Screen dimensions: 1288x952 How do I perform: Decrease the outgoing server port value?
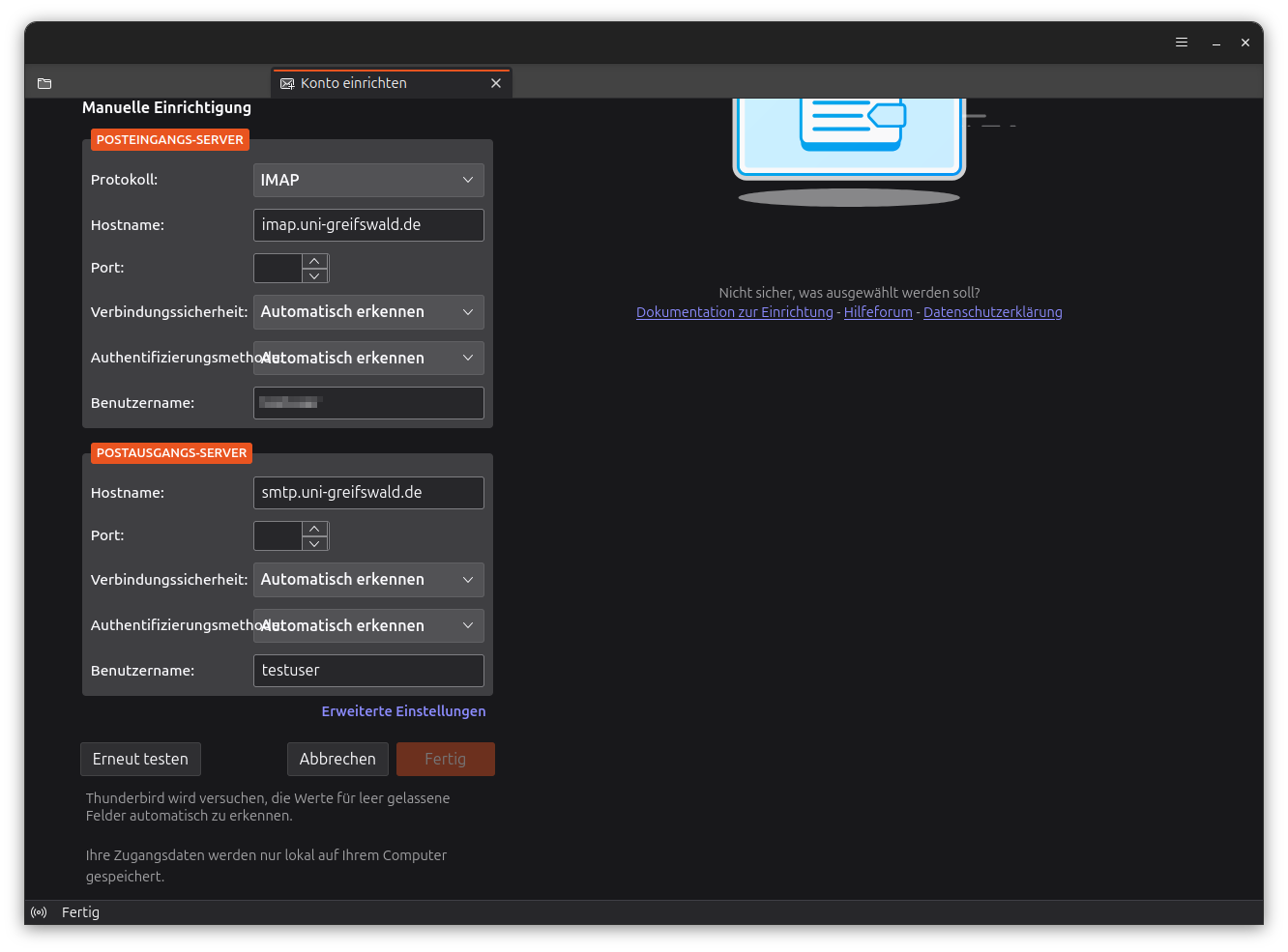[x=314, y=543]
